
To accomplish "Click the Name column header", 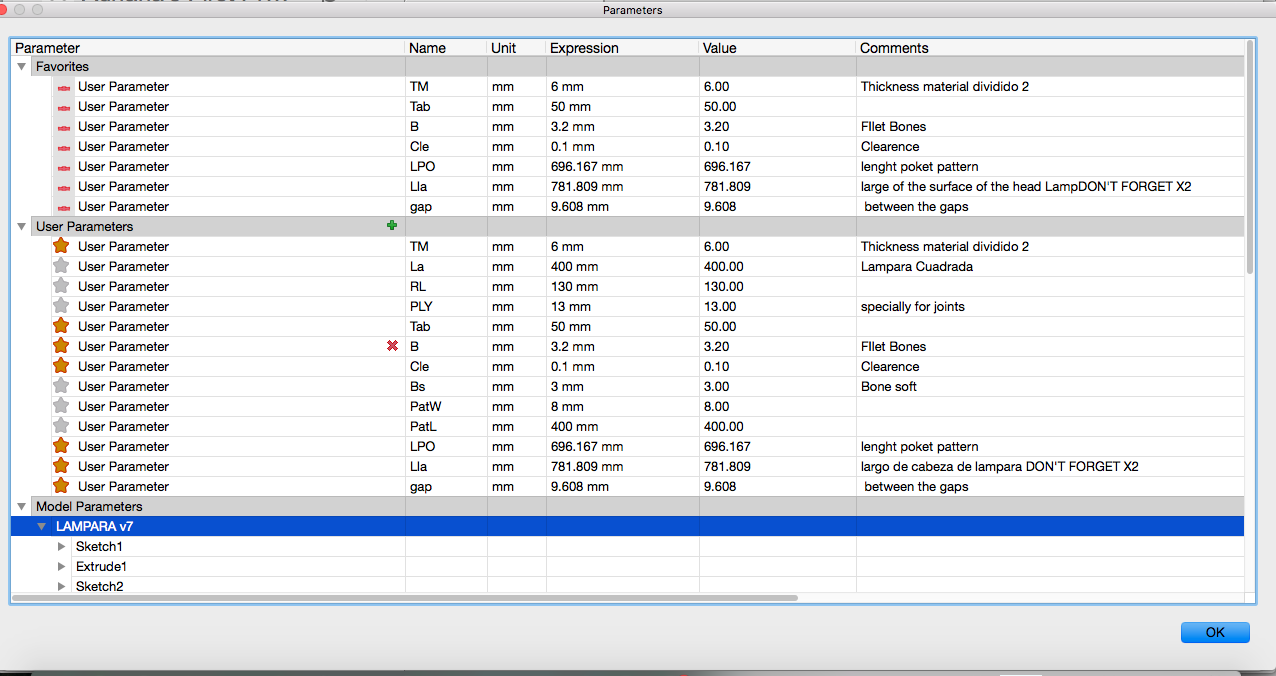I will (x=446, y=48).
